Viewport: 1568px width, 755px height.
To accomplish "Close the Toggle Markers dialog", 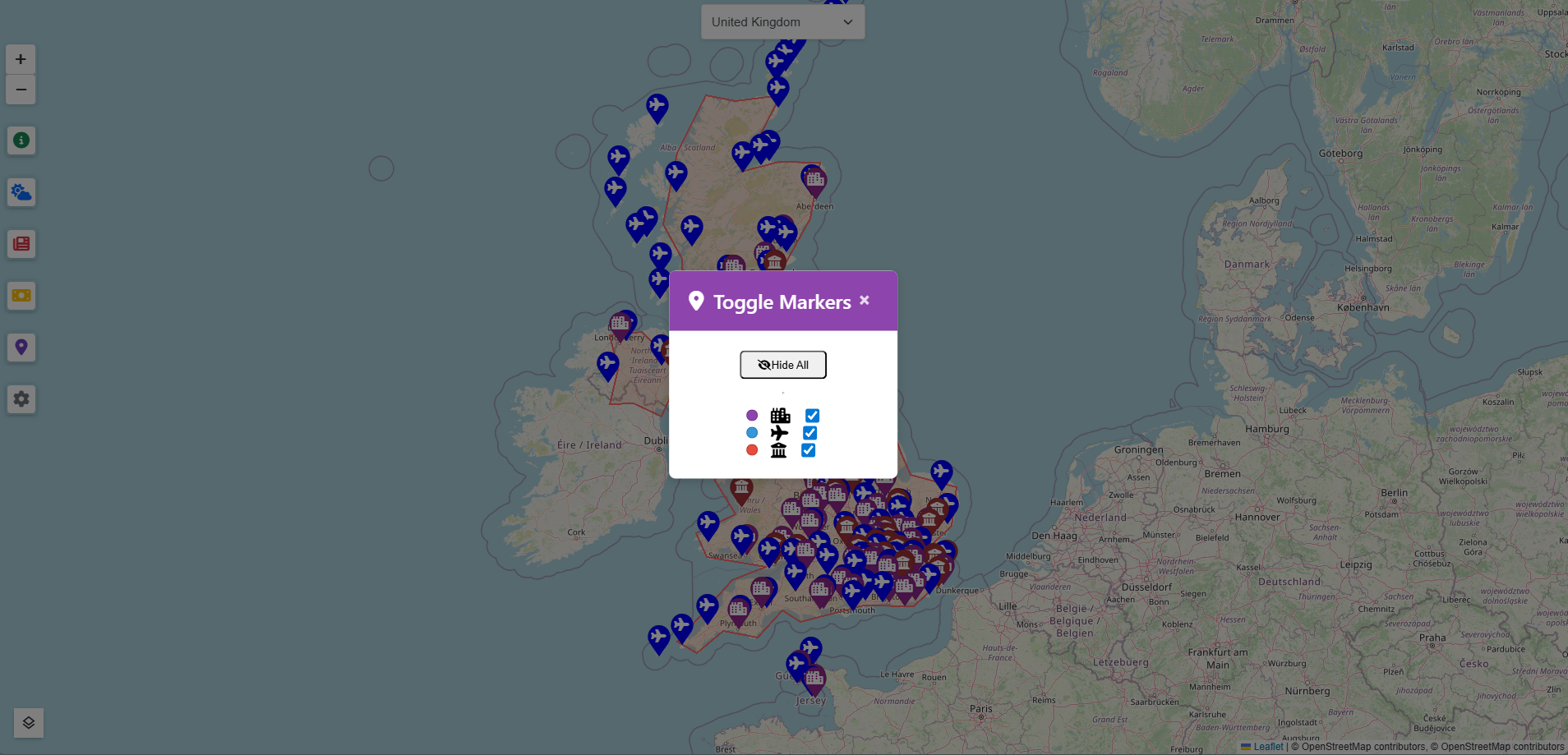I will click(x=864, y=300).
